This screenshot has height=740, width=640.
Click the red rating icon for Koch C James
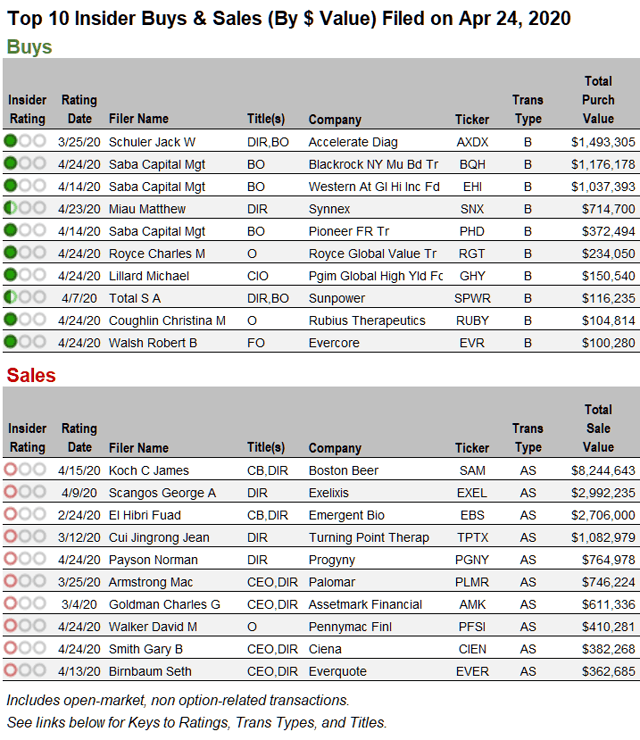pos(11,470)
